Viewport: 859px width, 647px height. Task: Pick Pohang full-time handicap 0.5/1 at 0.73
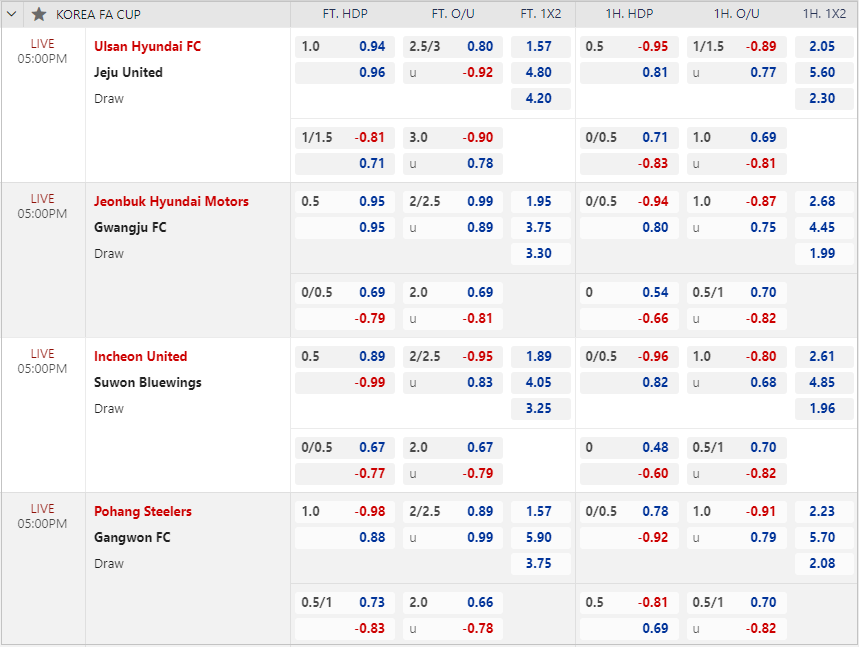(x=345, y=603)
